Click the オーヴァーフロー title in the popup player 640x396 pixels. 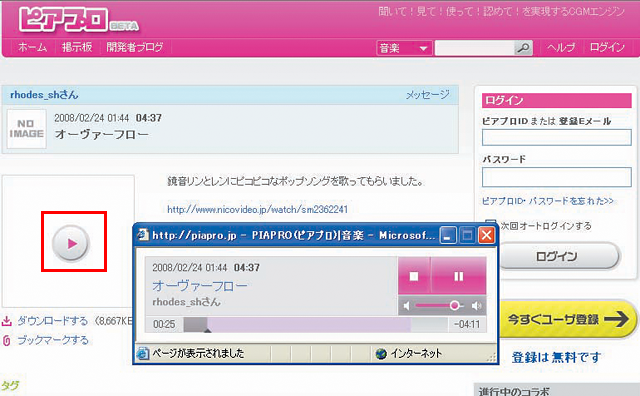point(200,285)
